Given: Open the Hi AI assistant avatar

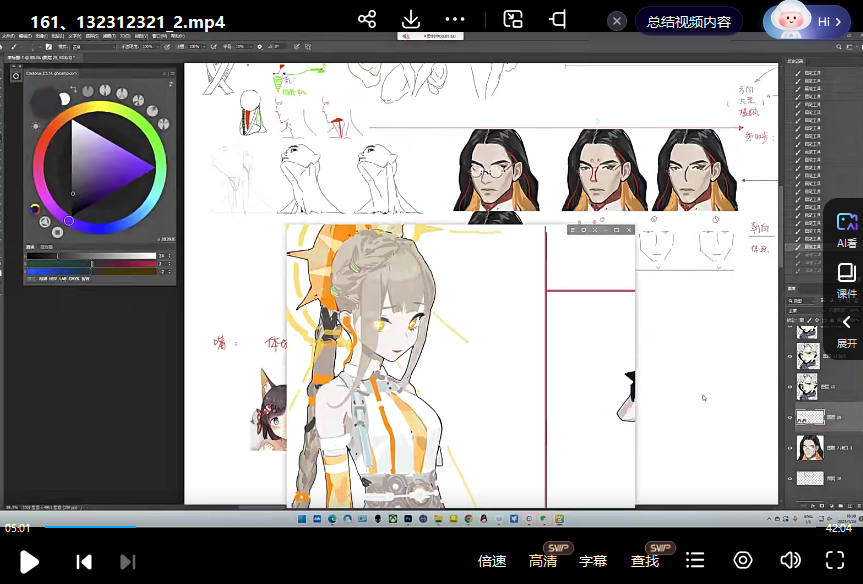Looking at the screenshot, I should click(x=806, y=21).
